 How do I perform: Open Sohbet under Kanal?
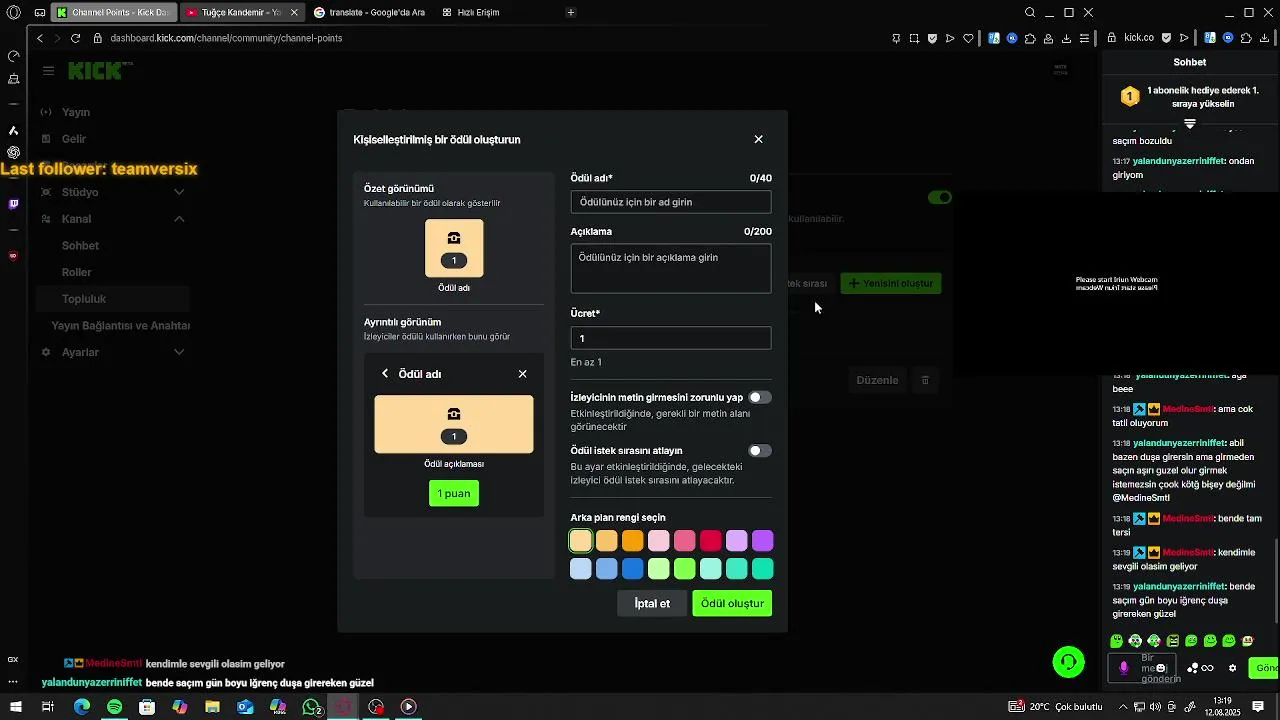point(80,246)
